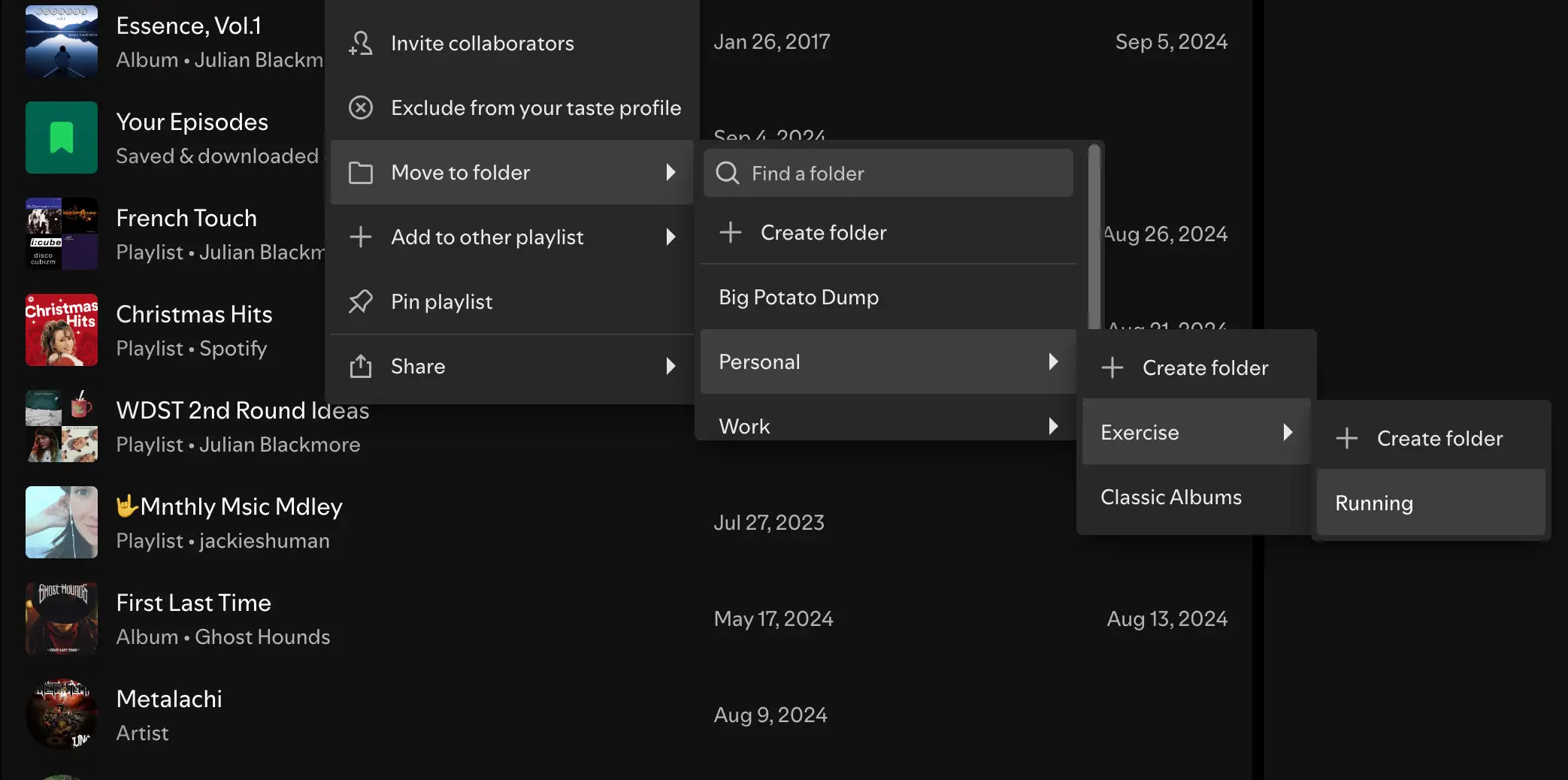Click the Invite collaborators person icon
The image size is (1568, 780).
[361, 44]
